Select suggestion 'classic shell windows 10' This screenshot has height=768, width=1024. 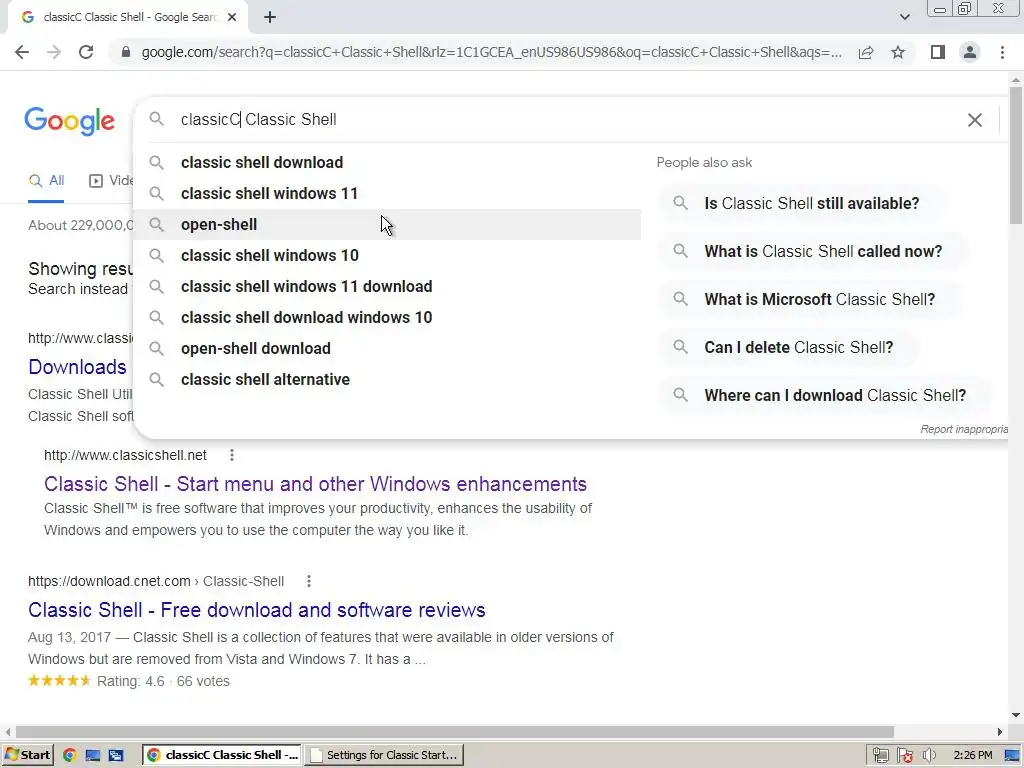click(x=387, y=255)
